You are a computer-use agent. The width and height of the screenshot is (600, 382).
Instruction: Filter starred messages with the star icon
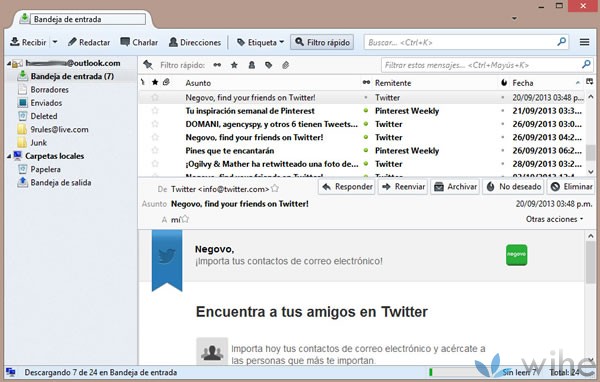234,65
